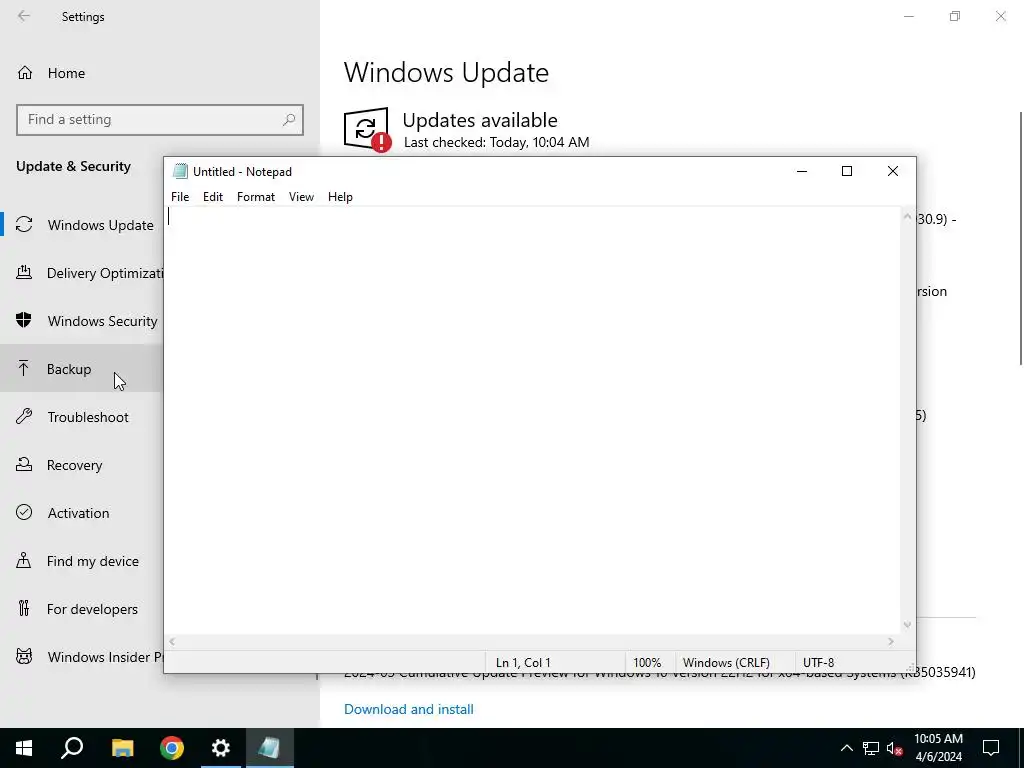
Task: Click the Find my device icon
Action: [x=24, y=560]
